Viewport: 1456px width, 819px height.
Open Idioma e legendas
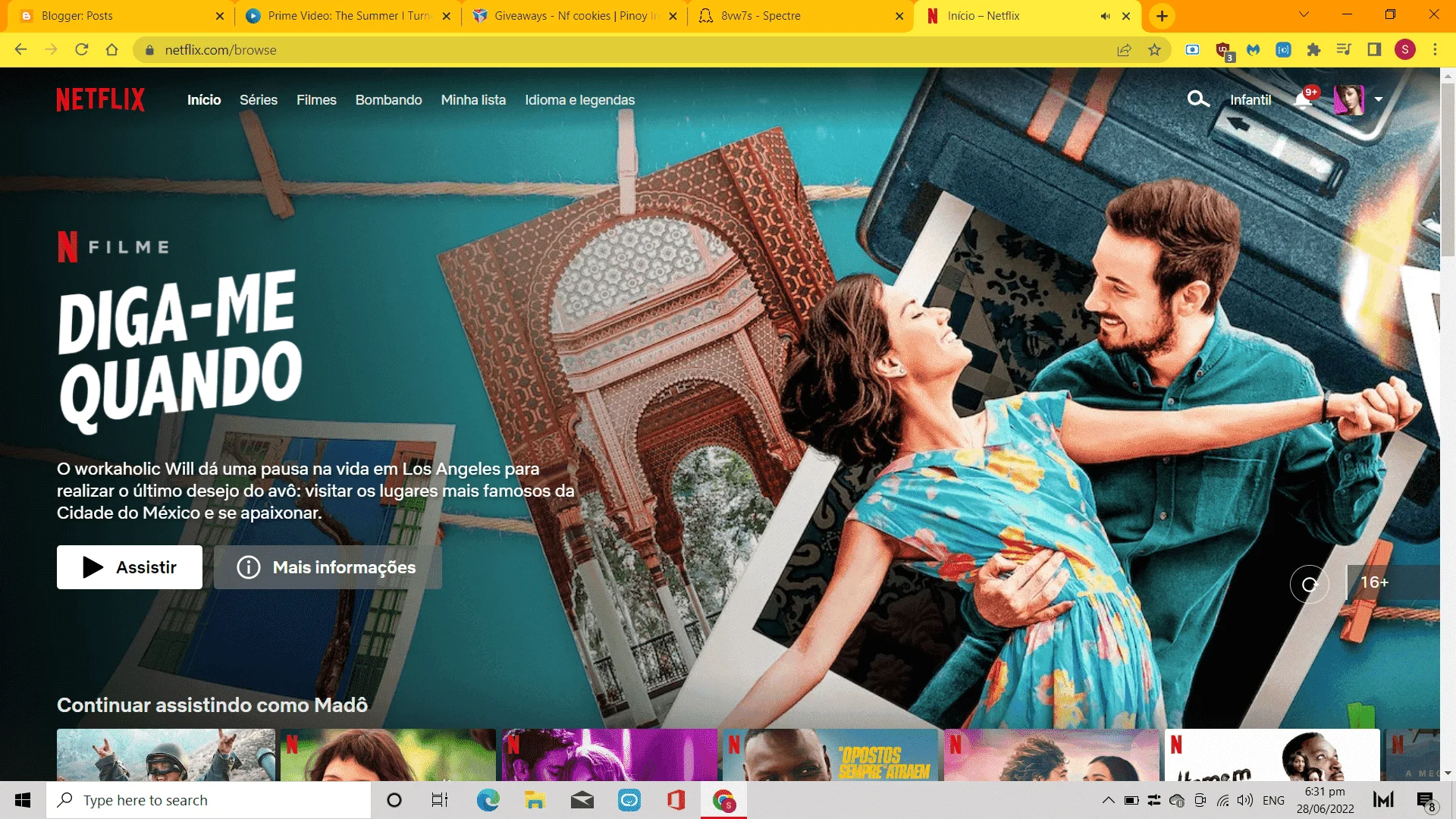click(x=580, y=100)
